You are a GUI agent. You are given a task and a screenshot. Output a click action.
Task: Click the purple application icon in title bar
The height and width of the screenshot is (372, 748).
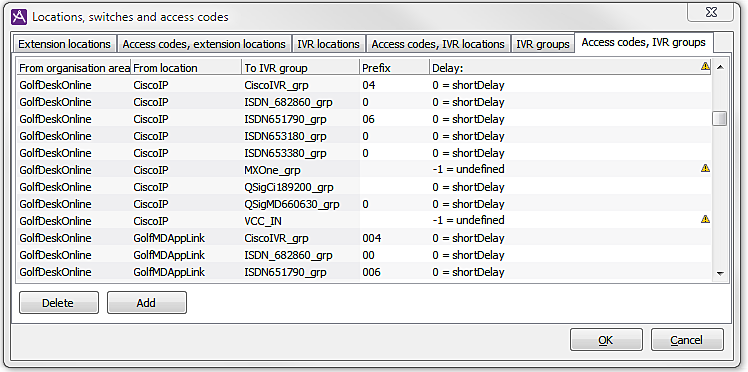point(19,17)
